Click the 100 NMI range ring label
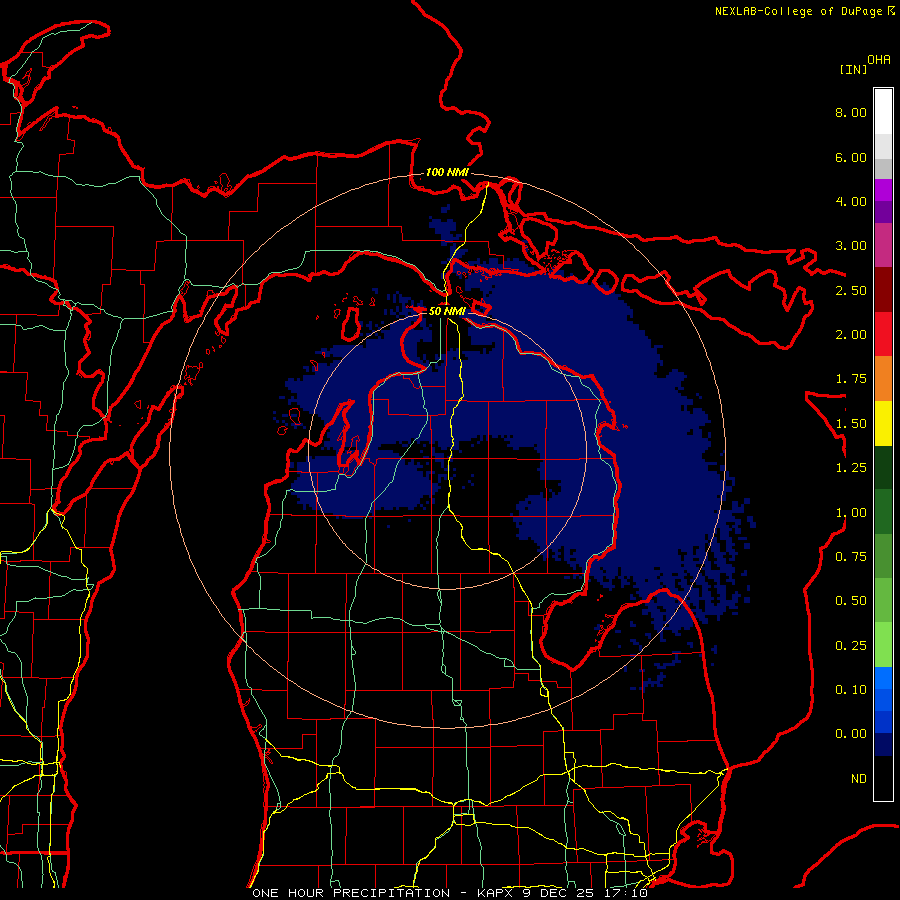The width and height of the screenshot is (900, 900). [447, 172]
